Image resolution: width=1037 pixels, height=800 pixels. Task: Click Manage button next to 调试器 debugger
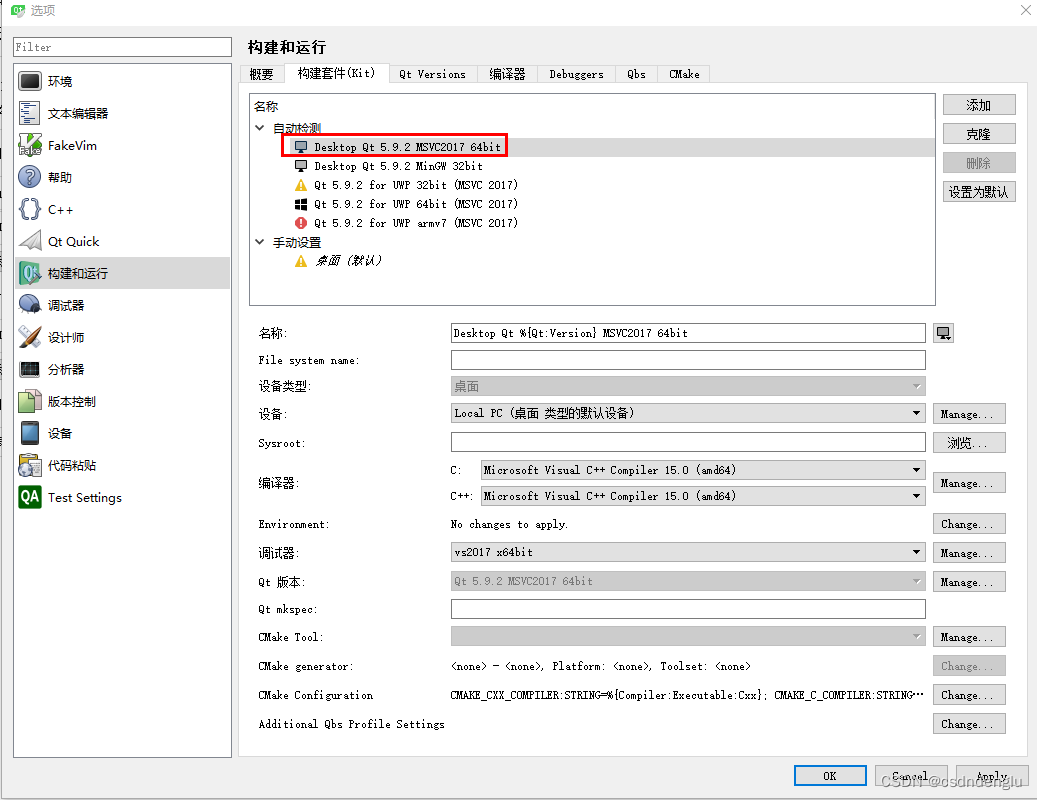[x=969, y=553]
